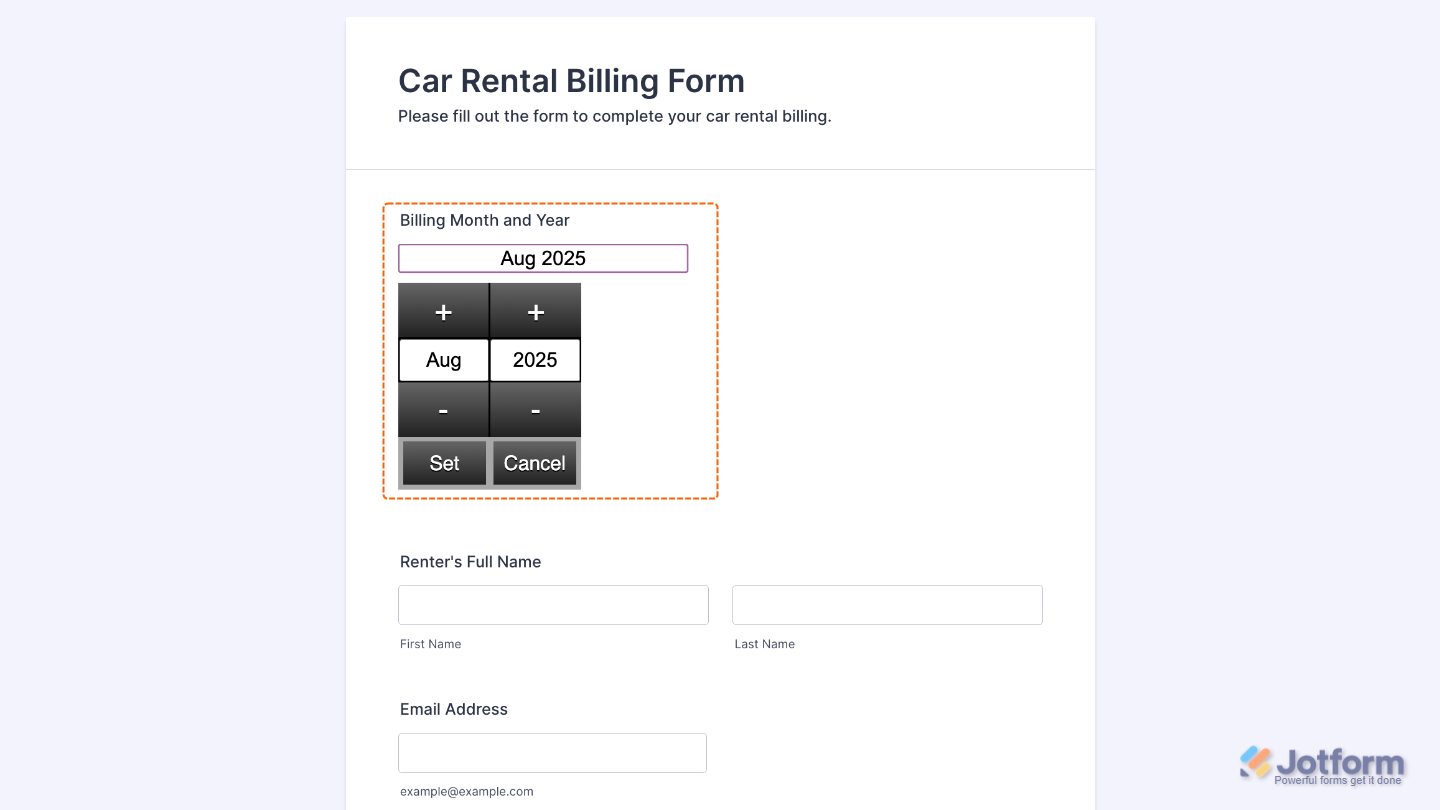Cancel the month and year picker
Viewport: 1440px width, 810px height.
535,463
